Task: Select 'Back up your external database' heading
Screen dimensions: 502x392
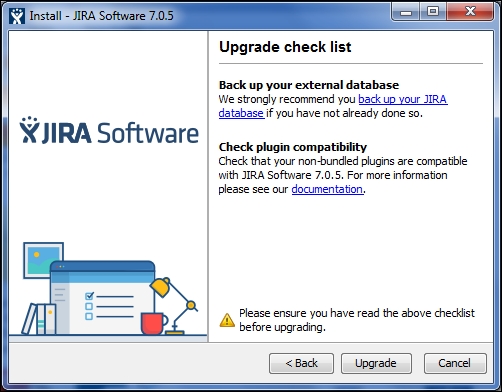Action: click(x=309, y=85)
